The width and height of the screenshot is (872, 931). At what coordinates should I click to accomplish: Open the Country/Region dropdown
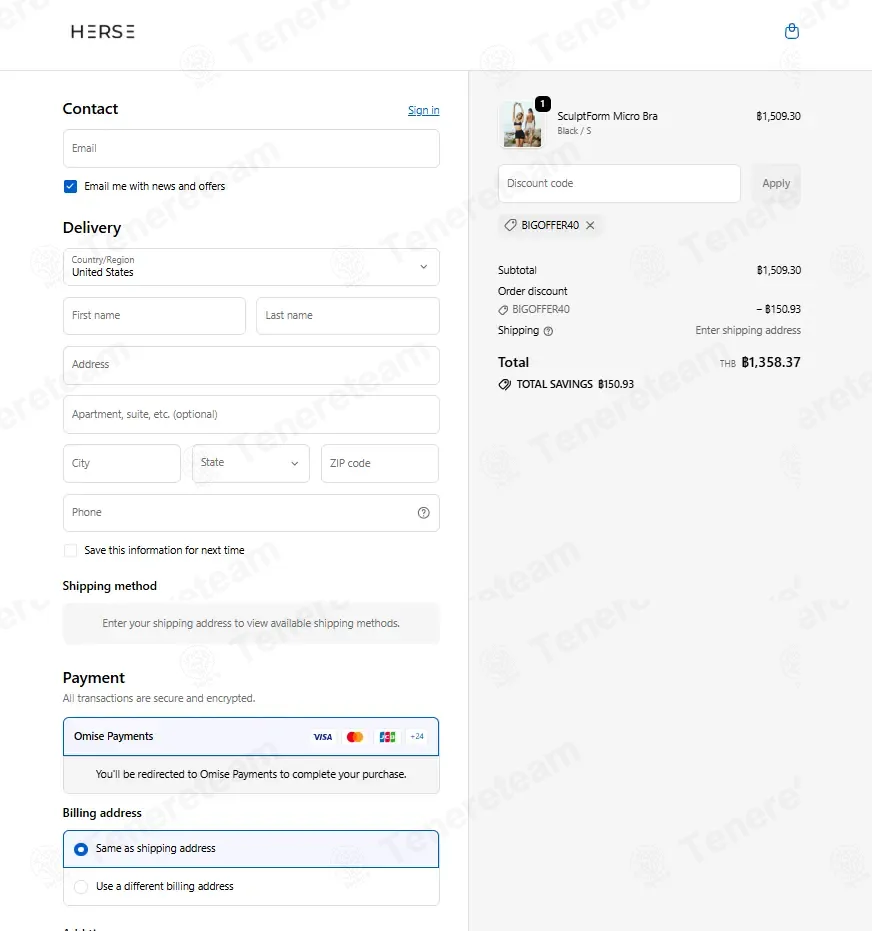tap(251, 267)
